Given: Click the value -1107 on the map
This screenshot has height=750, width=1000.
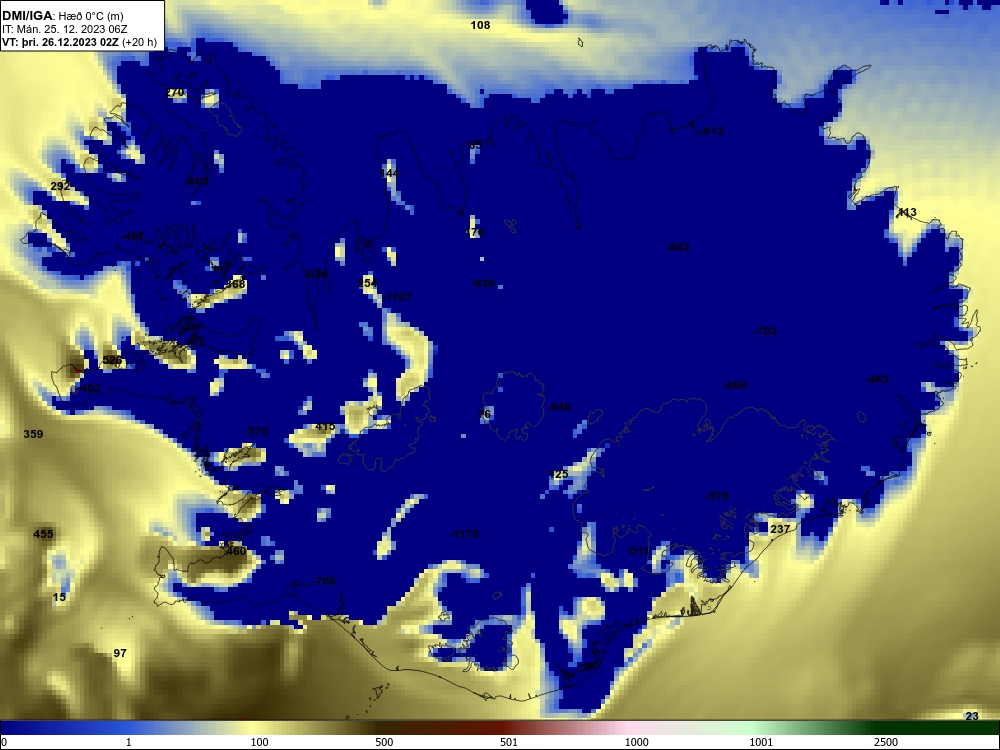Looking at the screenshot, I should [397, 297].
